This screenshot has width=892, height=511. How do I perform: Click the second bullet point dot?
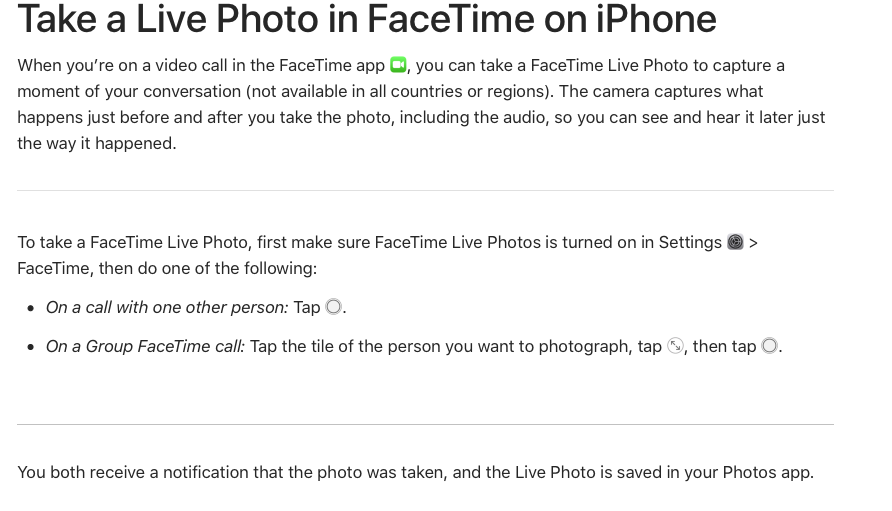point(31,347)
